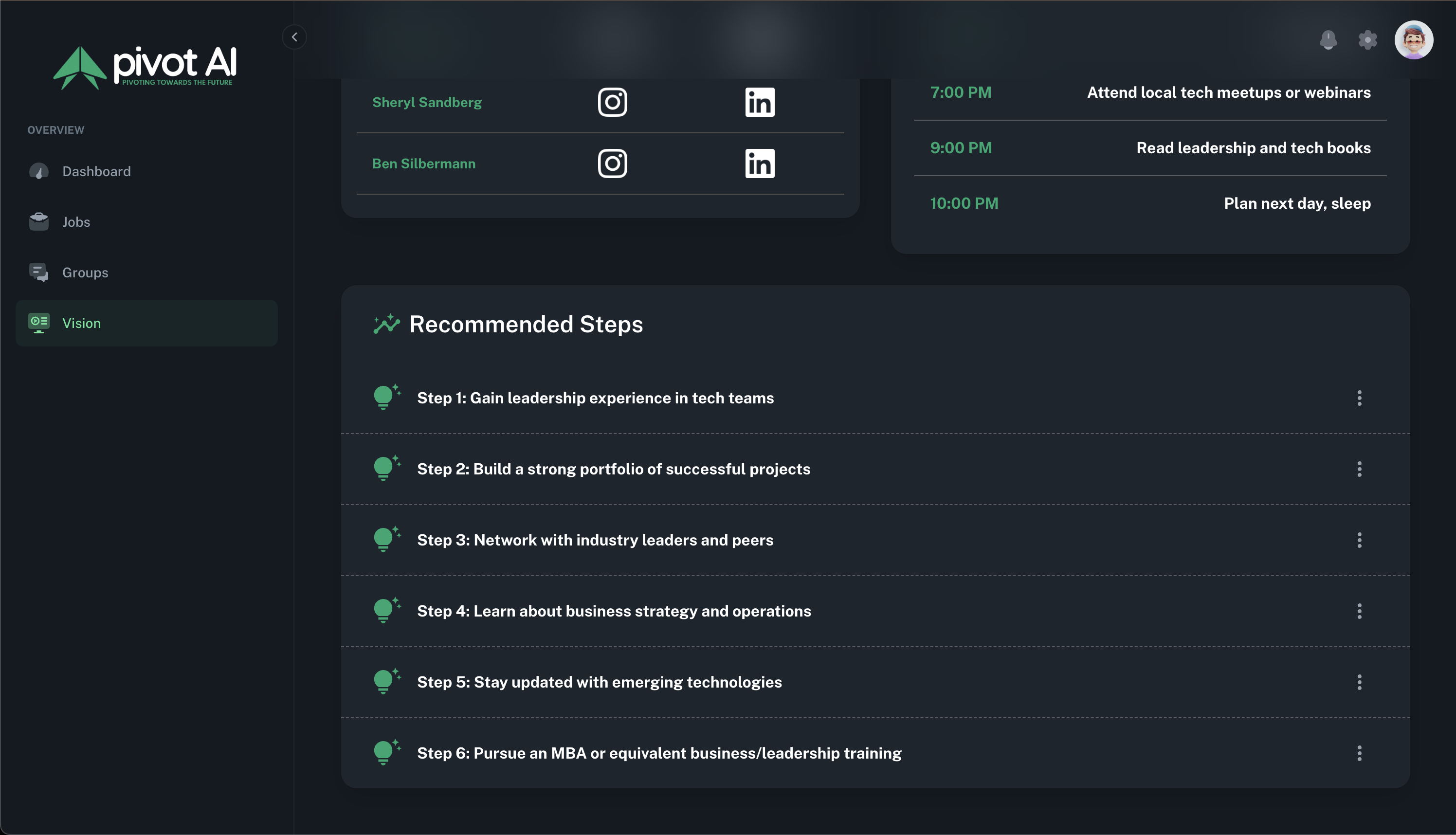Open the options menu for Step 6
Viewport: 1456px width, 835px height.
(x=1359, y=753)
